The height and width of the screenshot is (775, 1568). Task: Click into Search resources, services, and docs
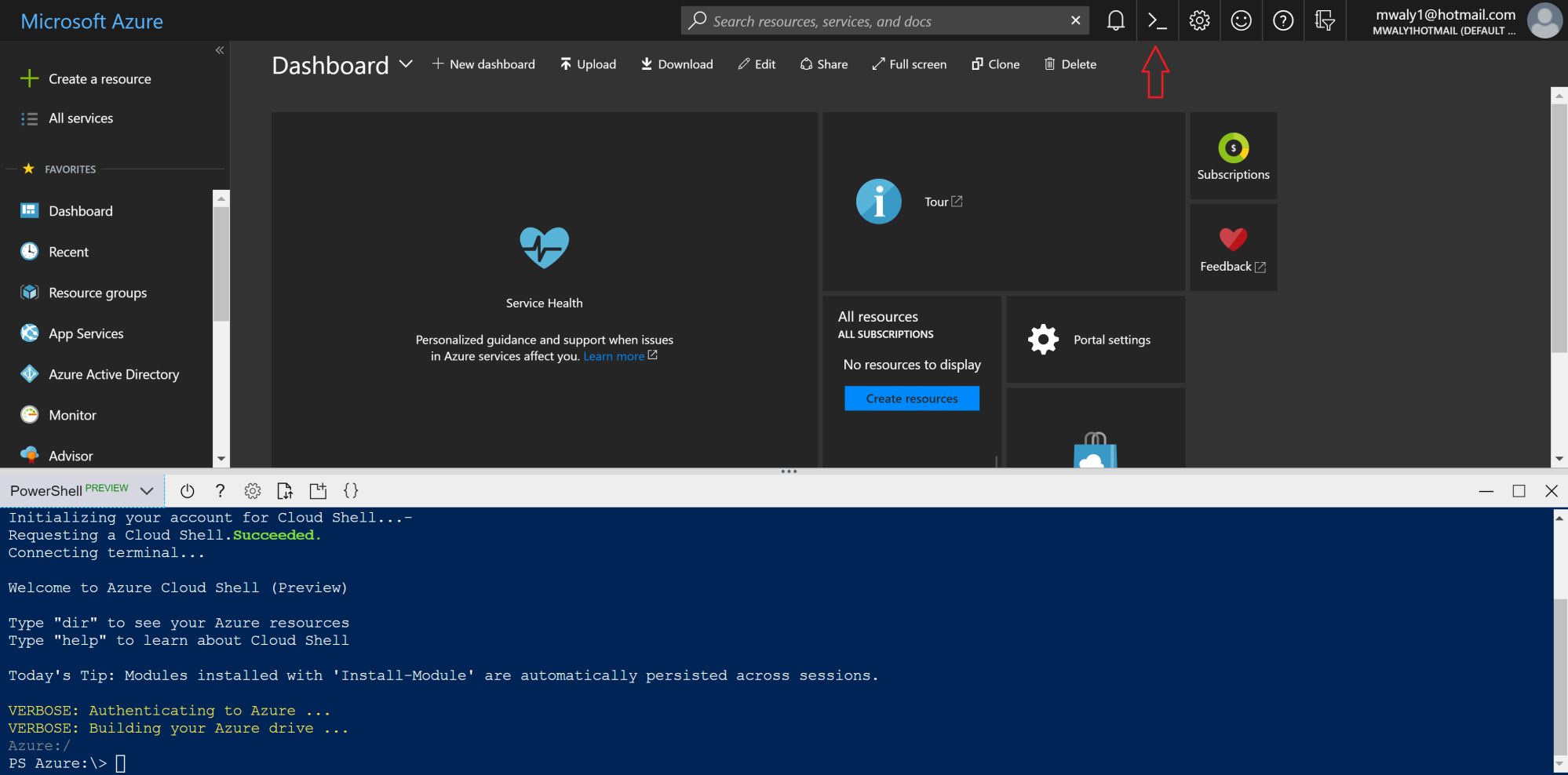884,20
